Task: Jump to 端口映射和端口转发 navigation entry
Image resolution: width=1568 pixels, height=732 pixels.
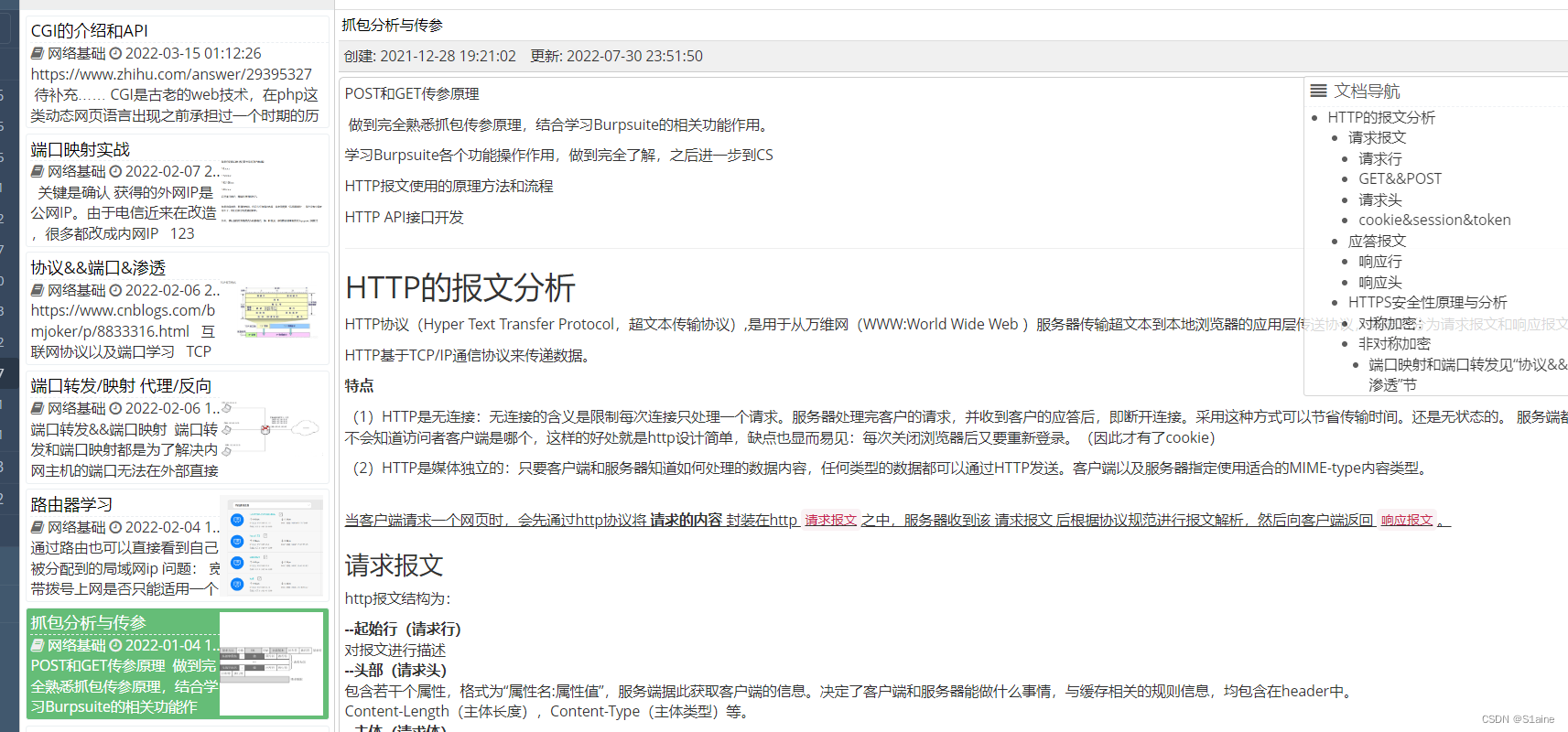Action: 1467,374
